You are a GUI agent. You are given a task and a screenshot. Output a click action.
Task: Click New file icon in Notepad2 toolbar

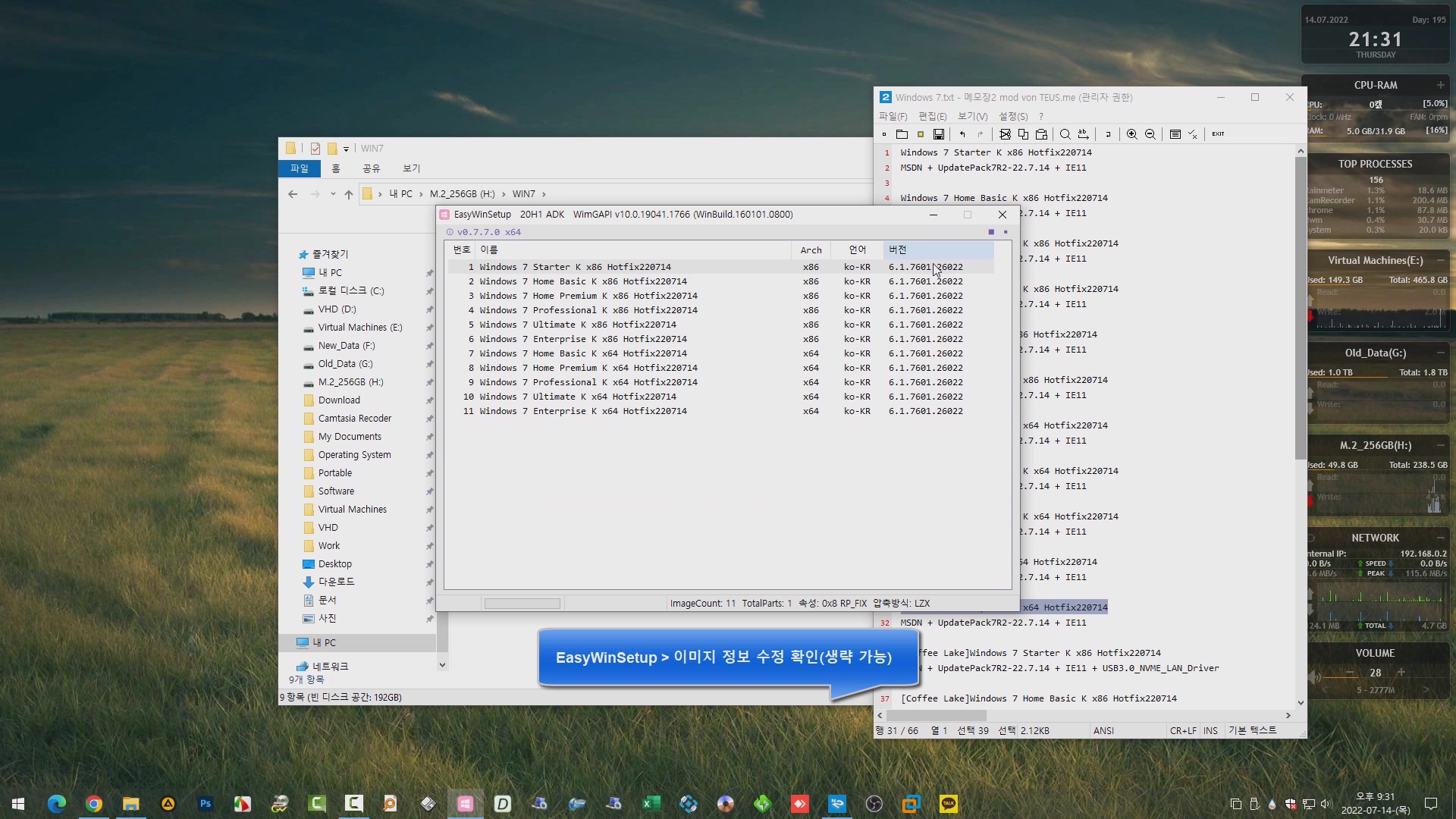(883, 134)
